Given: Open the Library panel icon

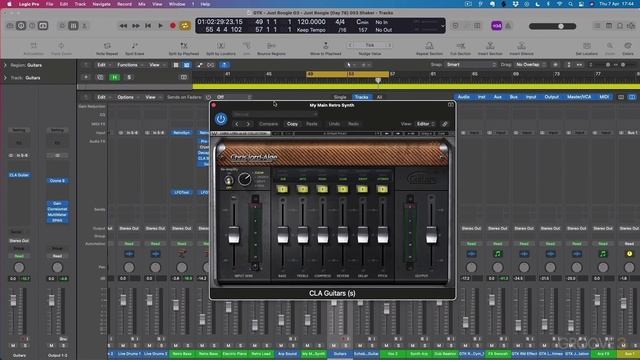Looking at the screenshot, I should [x=10, y=26].
